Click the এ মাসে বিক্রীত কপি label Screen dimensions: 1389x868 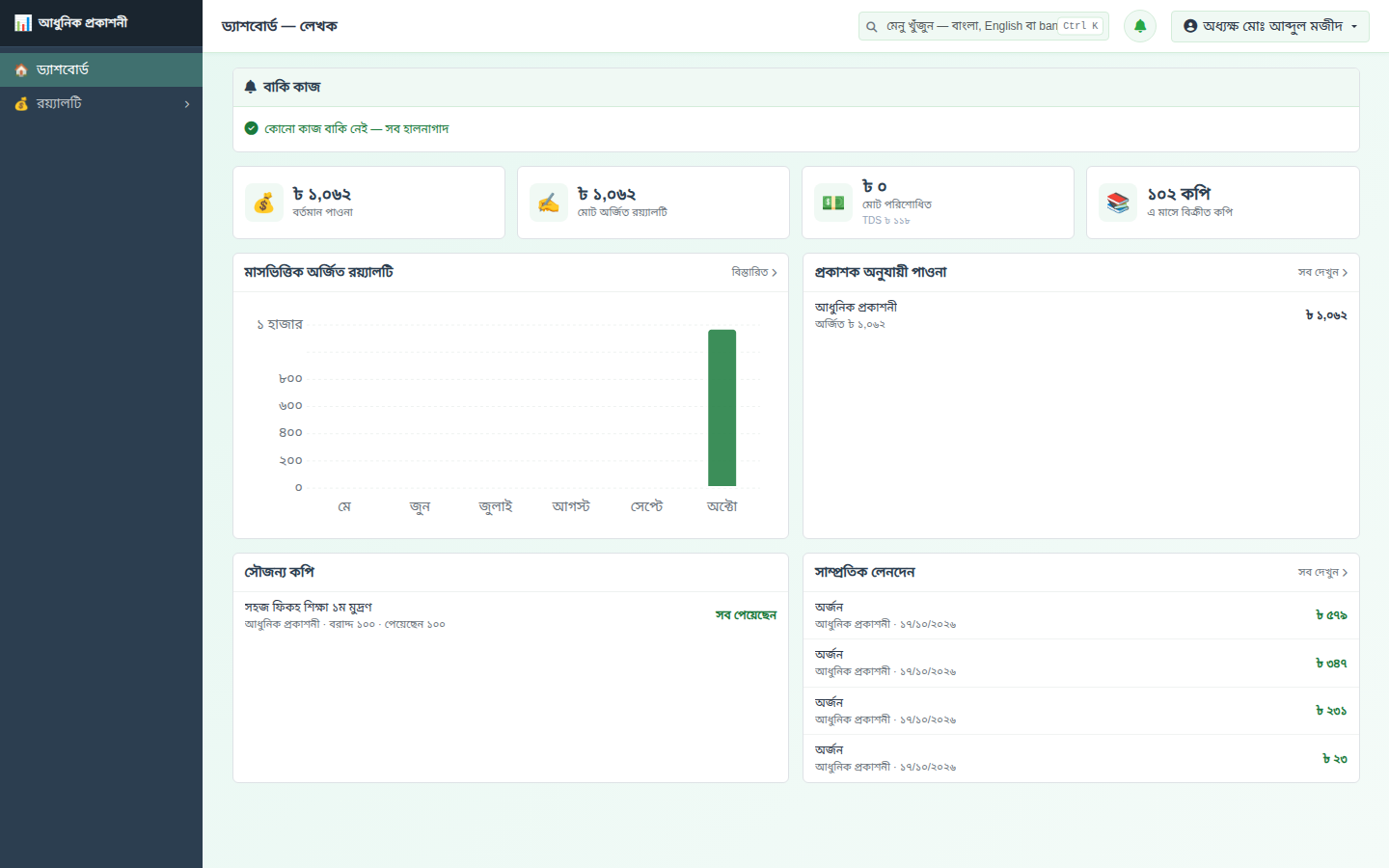pos(1190,212)
